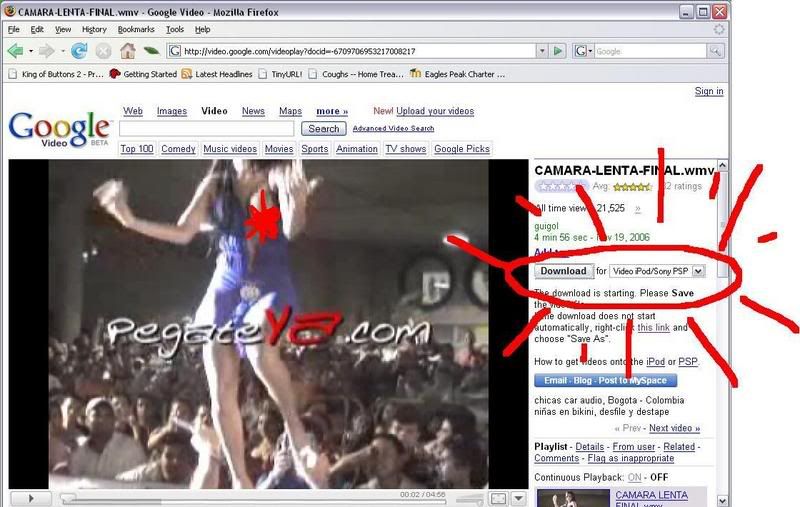Open TinyURL! bookmark

pos(280,74)
